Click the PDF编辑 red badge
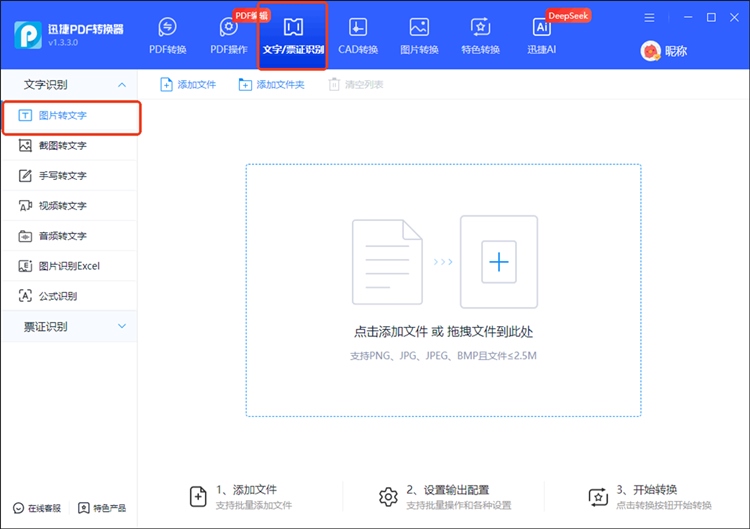 (x=252, y=16)
